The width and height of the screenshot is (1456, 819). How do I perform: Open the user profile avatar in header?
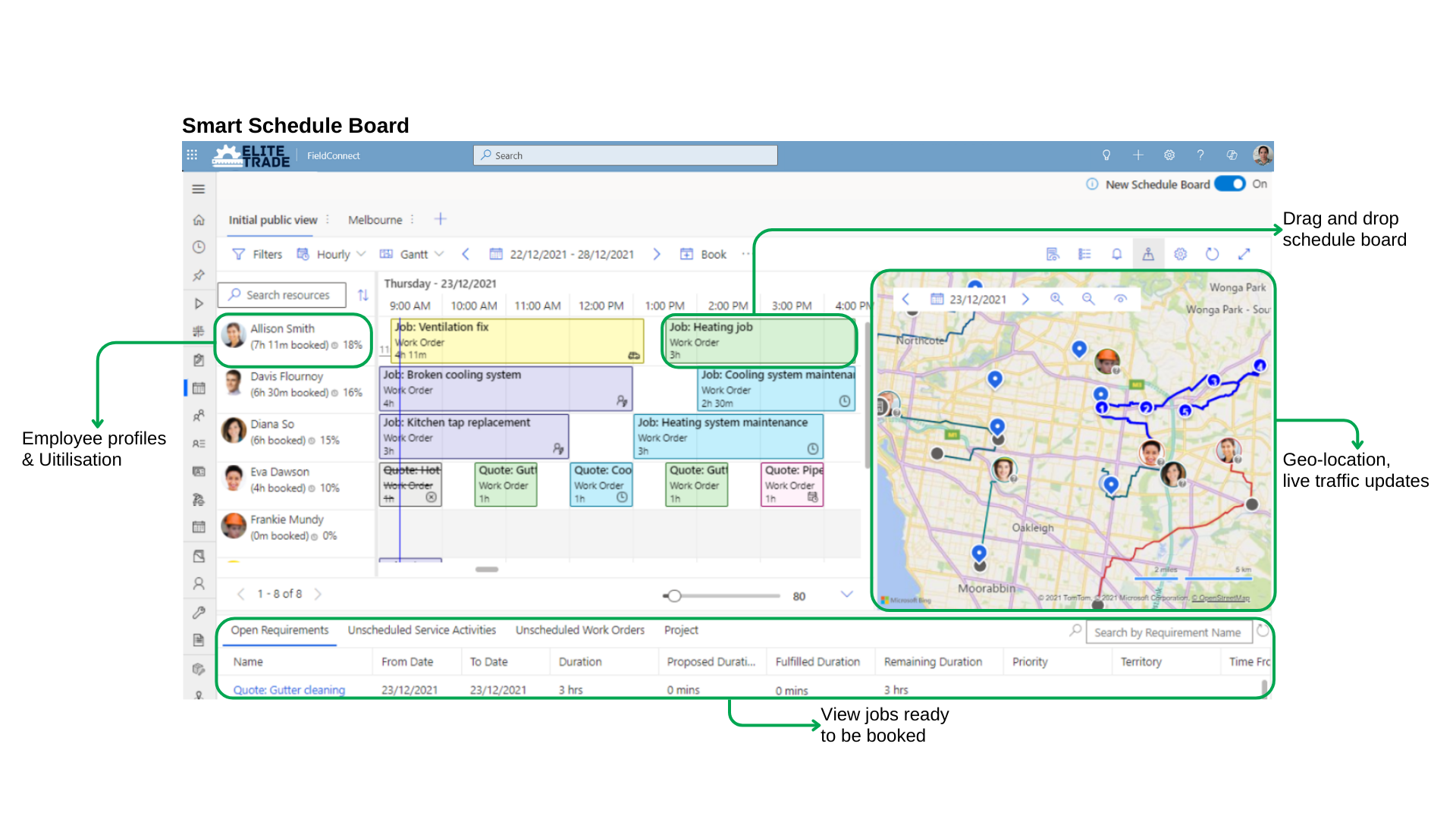(1263, 155)
